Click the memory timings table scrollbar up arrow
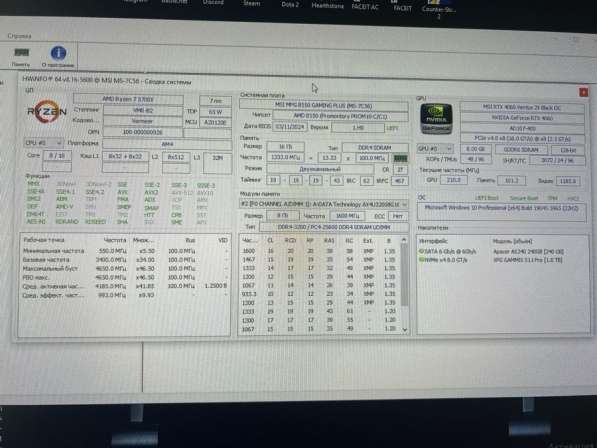 coord(404,240)
